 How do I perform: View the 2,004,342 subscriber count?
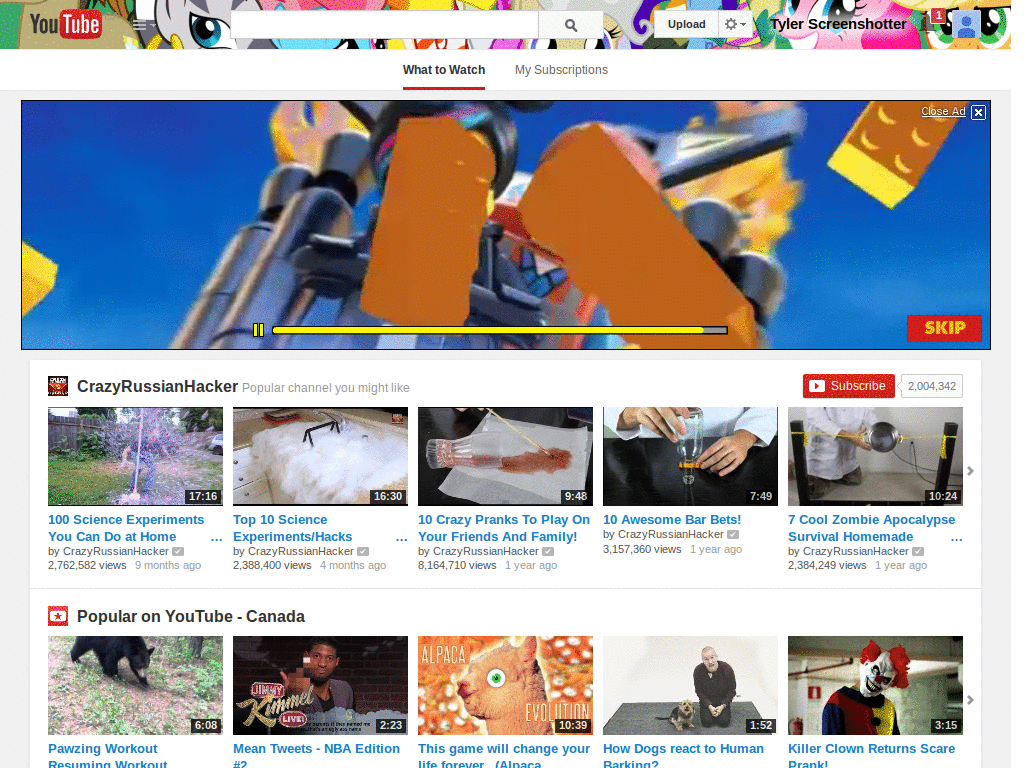(x=931, y=386)
